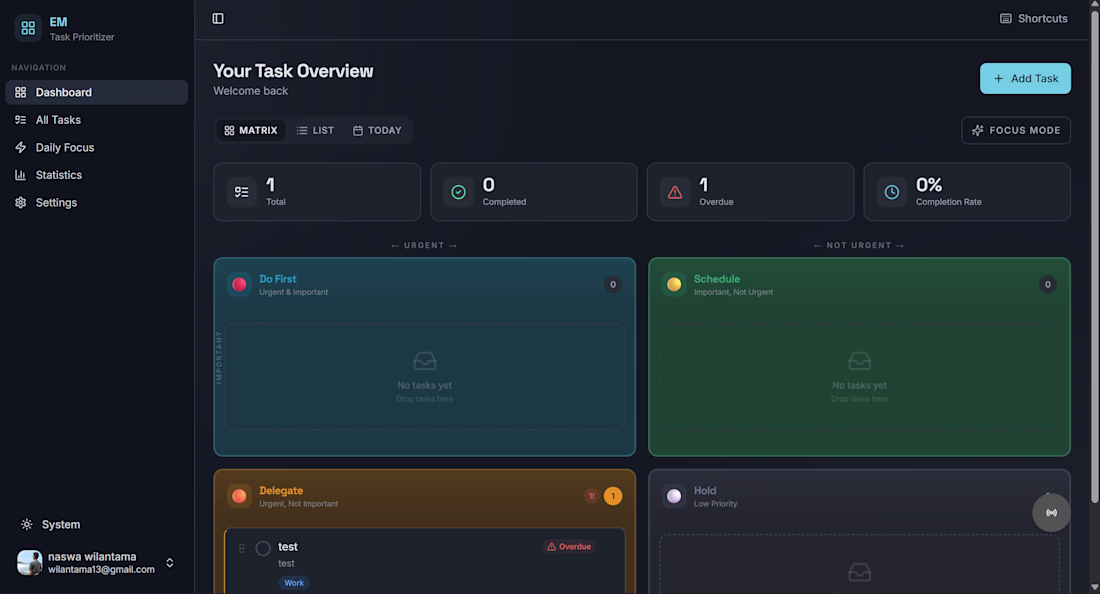Enable Focus Mode
1100x594 pixels.
(1016, 130)
